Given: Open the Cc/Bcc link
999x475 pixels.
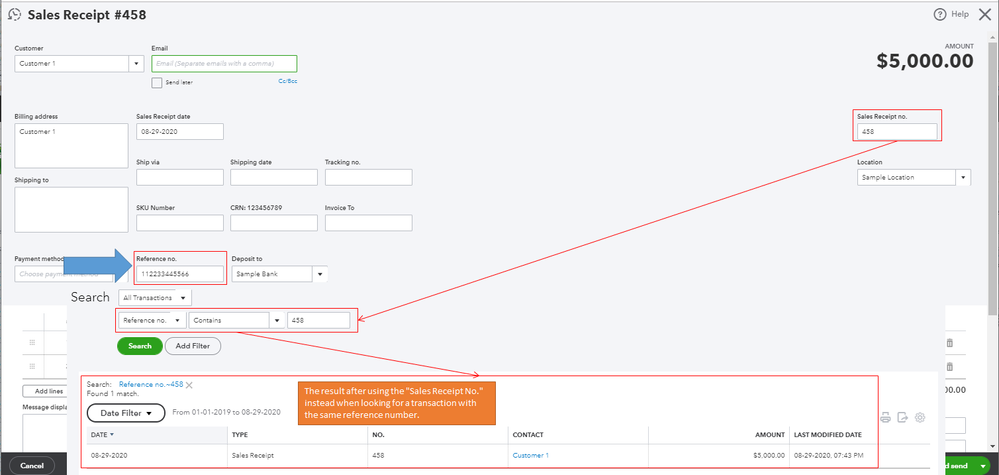Looking at the screenshot, I should pyautogui.click(x=288, y=82).
